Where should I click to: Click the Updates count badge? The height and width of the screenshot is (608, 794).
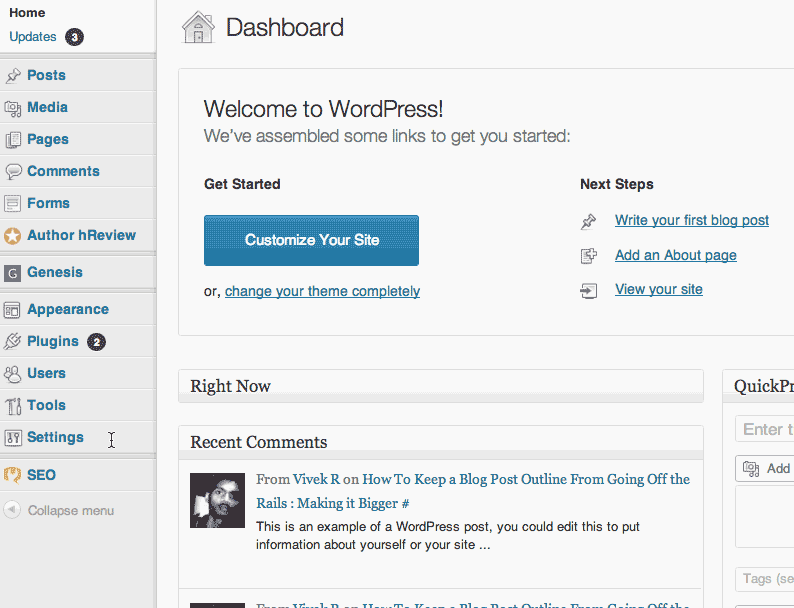pyautogui.click(x=74, y=37)
